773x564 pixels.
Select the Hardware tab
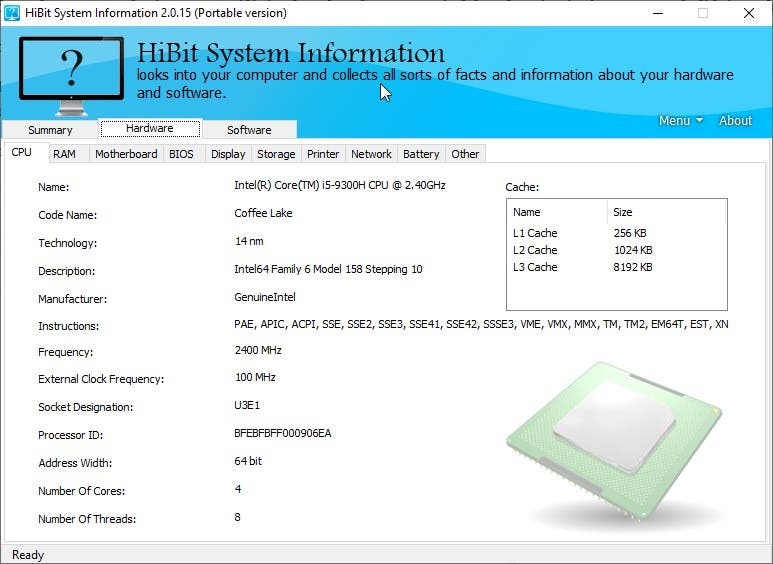150,129
